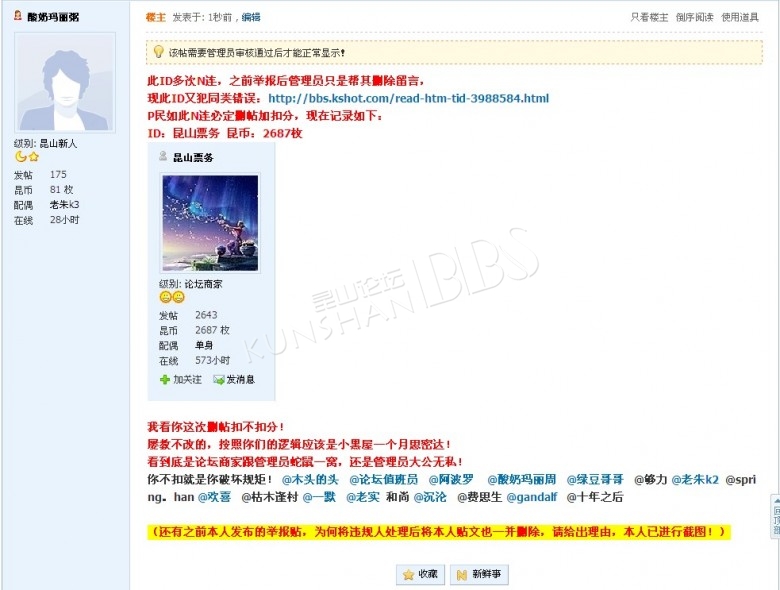Click the 新鲜事 button
Viewport: 780px width, 590px height.
pos(479,575)
